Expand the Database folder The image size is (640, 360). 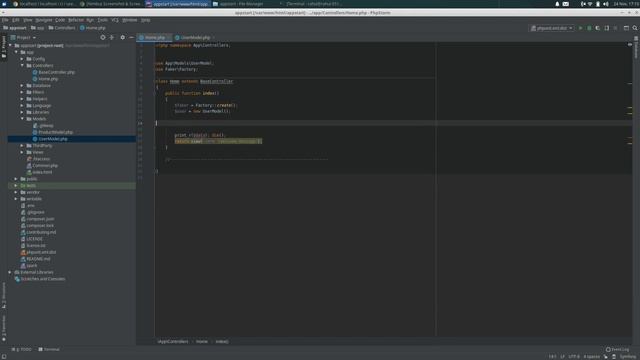[22, 86]
